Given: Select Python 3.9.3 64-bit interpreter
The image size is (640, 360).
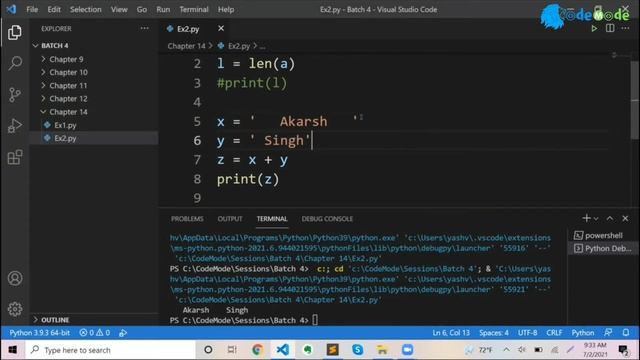Looking at the screenshot, I should click(40, 333).
